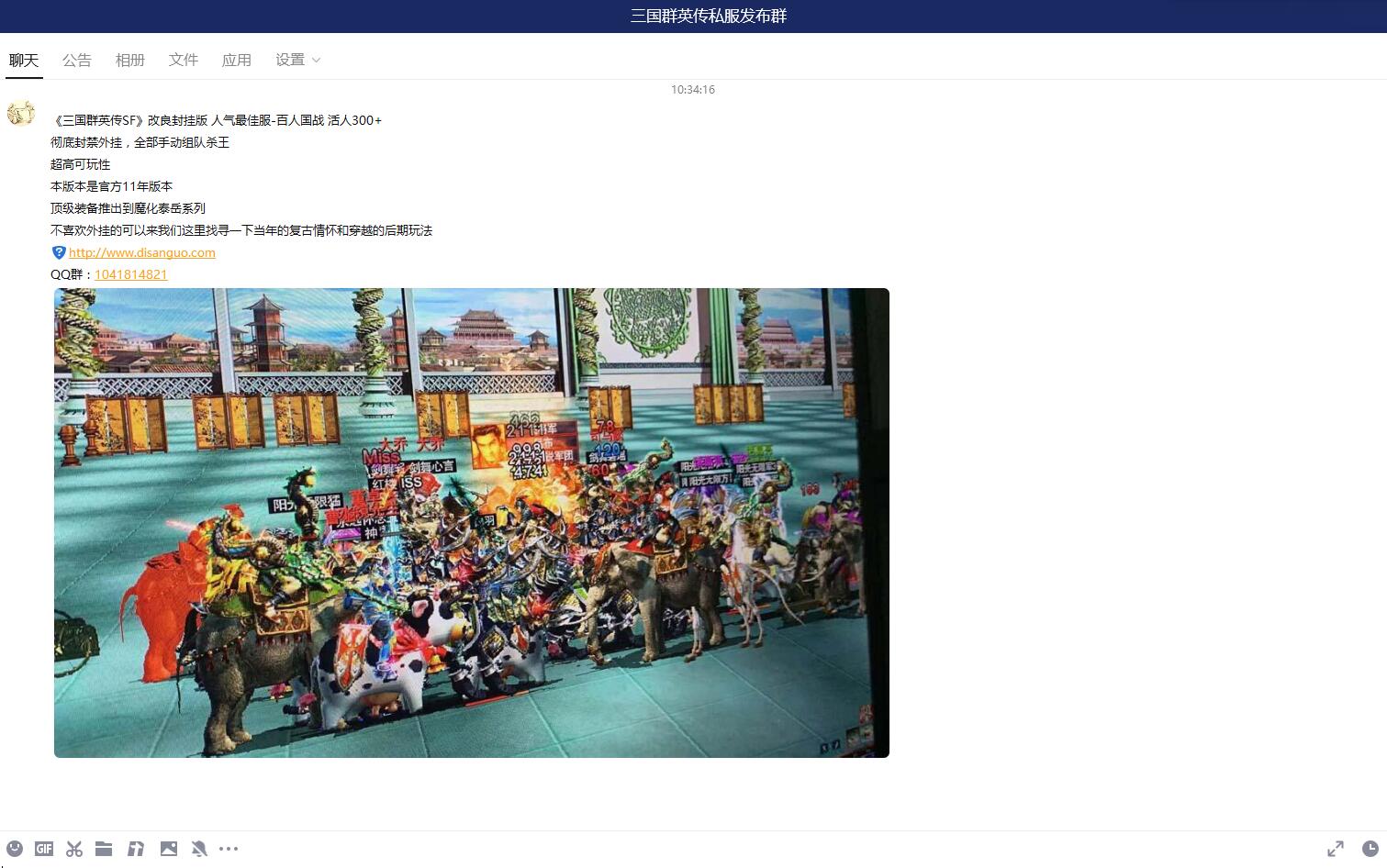Toggle the muted bell notification icon
The height and width of the screenshot is (868, 1387).
(x=199, y=849)
